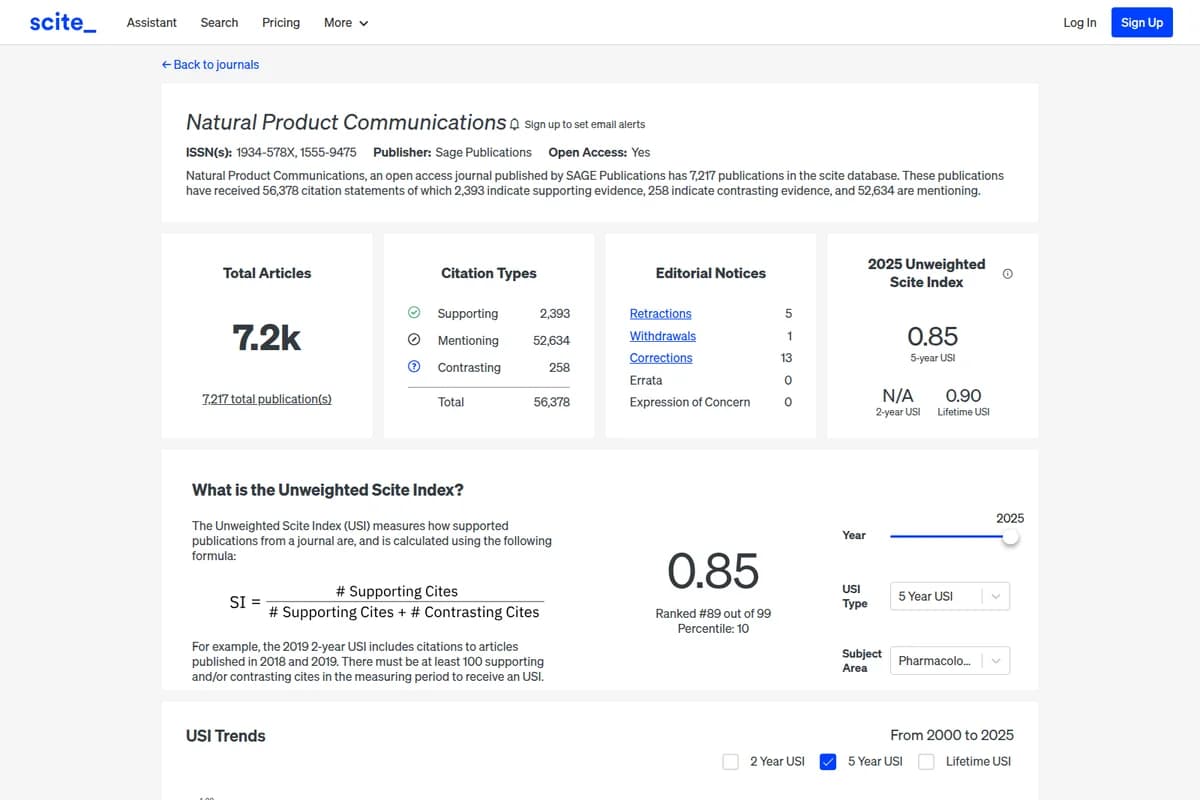
Task: Click the Contrasting citation type icon
Action: pos(414,367)
